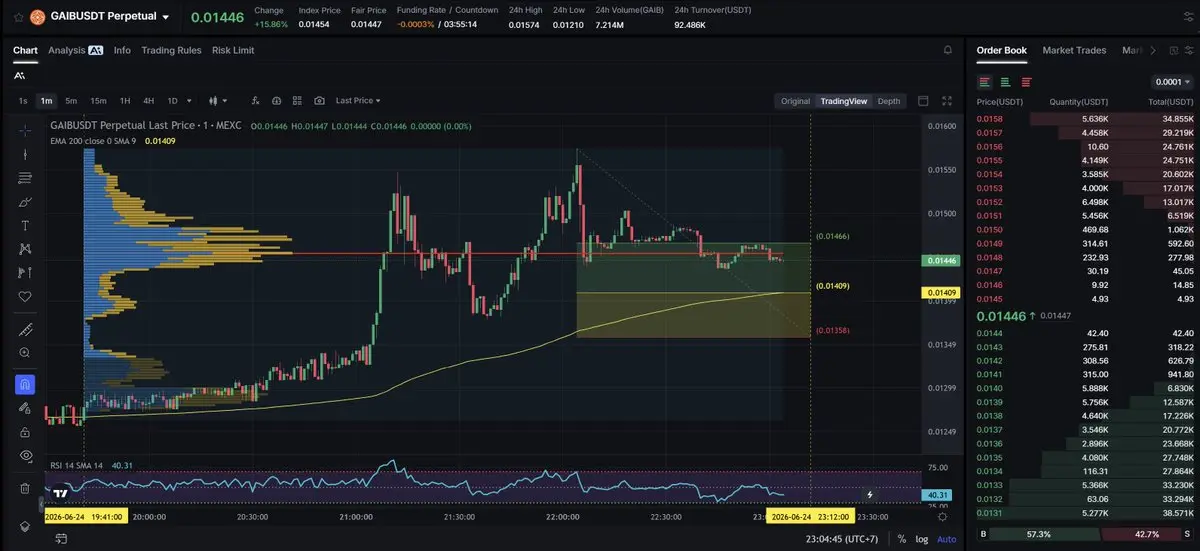Toggle the Auto scale button

pos(946,539)
